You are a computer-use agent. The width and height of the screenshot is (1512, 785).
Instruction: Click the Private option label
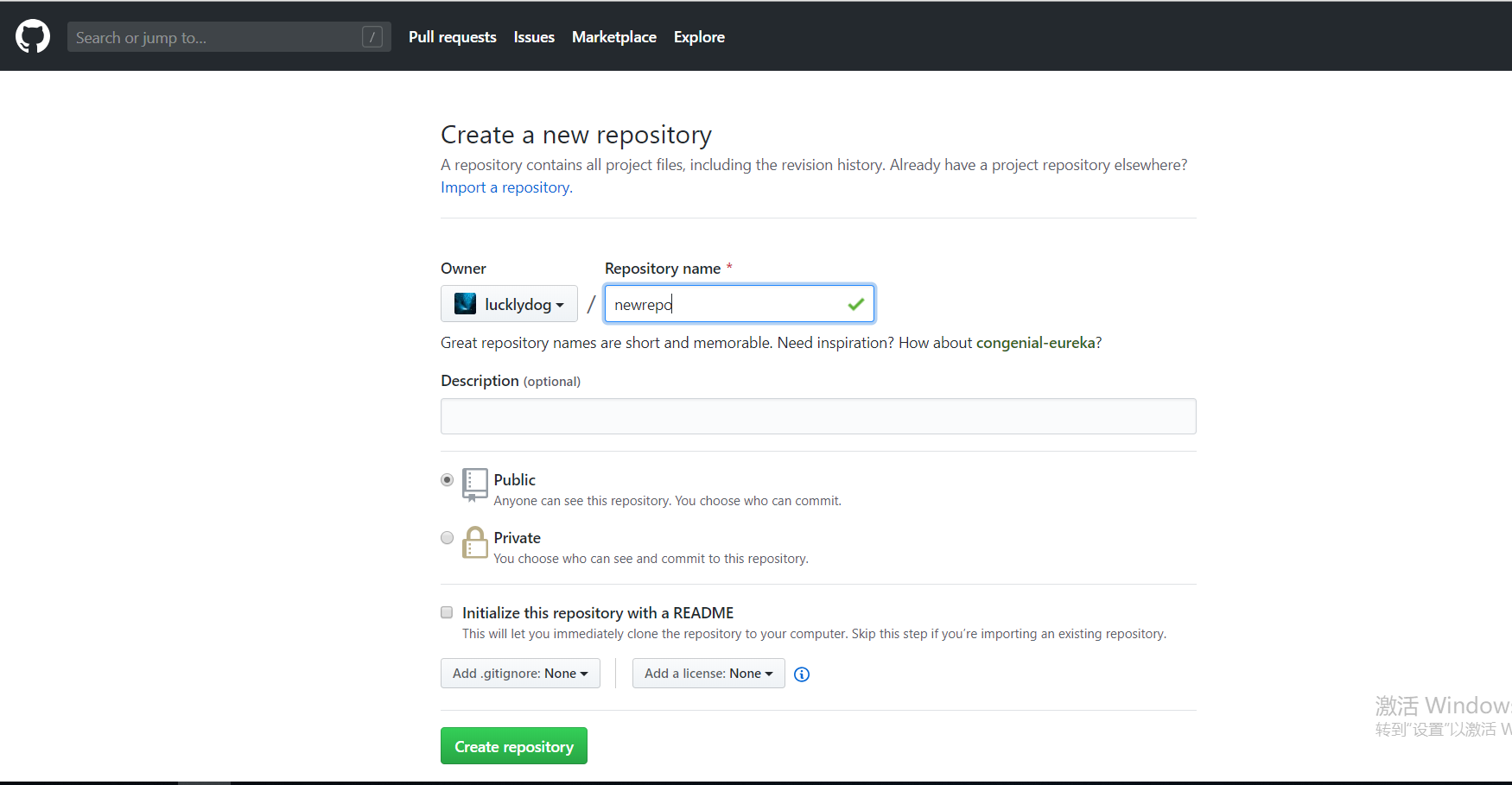click(x=518, y=537)
